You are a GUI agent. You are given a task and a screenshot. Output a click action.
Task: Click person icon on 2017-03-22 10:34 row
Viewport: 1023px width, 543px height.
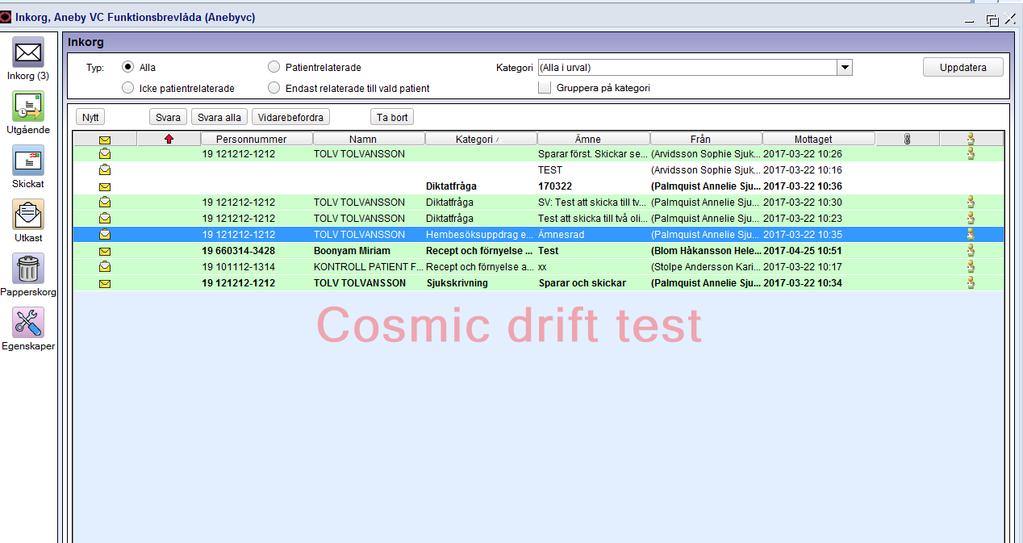pyautogui.click(x=971, y=283)
